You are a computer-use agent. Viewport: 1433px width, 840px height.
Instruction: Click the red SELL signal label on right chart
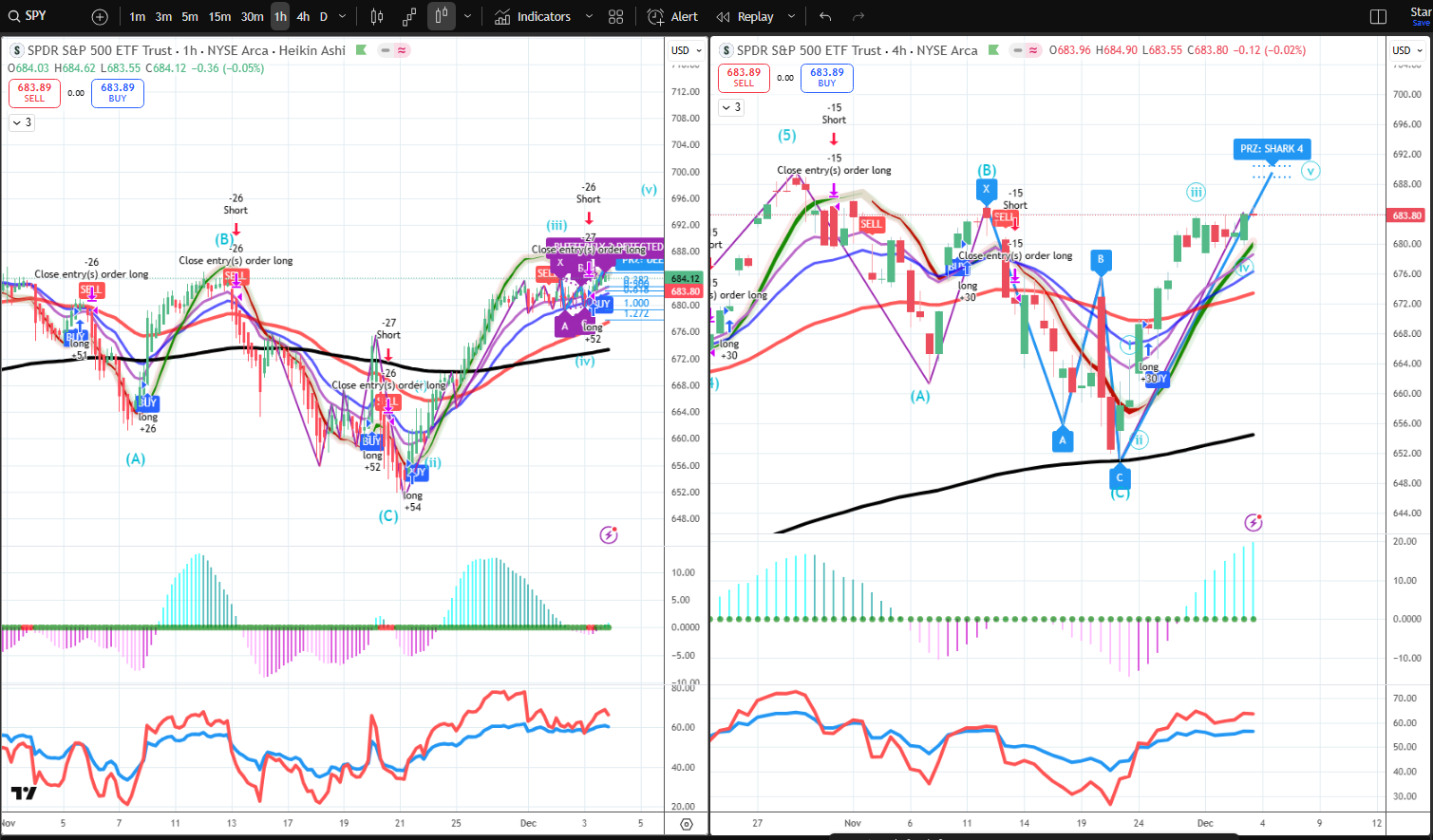click(x=871, y=224)
